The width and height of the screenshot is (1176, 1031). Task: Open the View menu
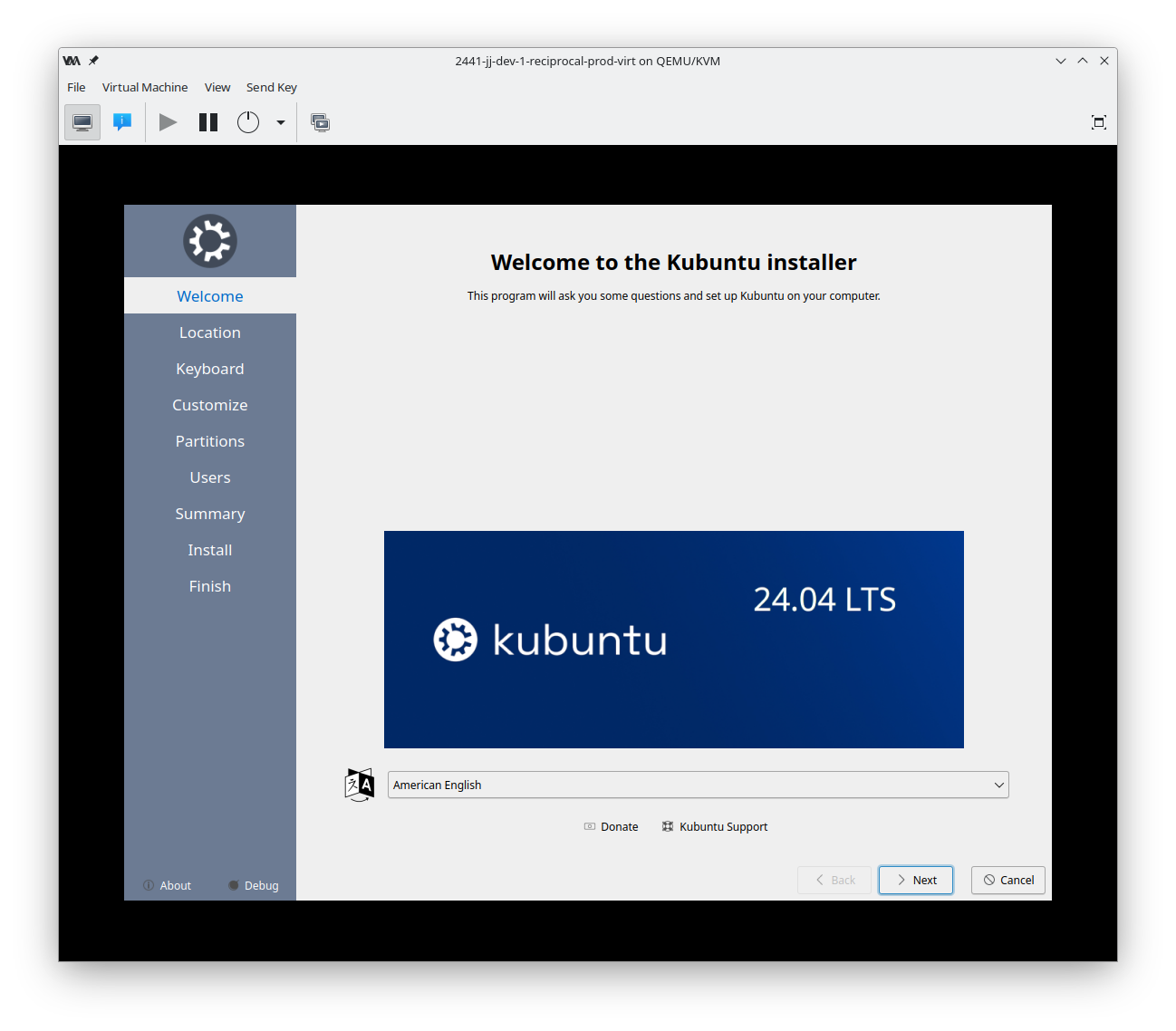click(217, 87)
